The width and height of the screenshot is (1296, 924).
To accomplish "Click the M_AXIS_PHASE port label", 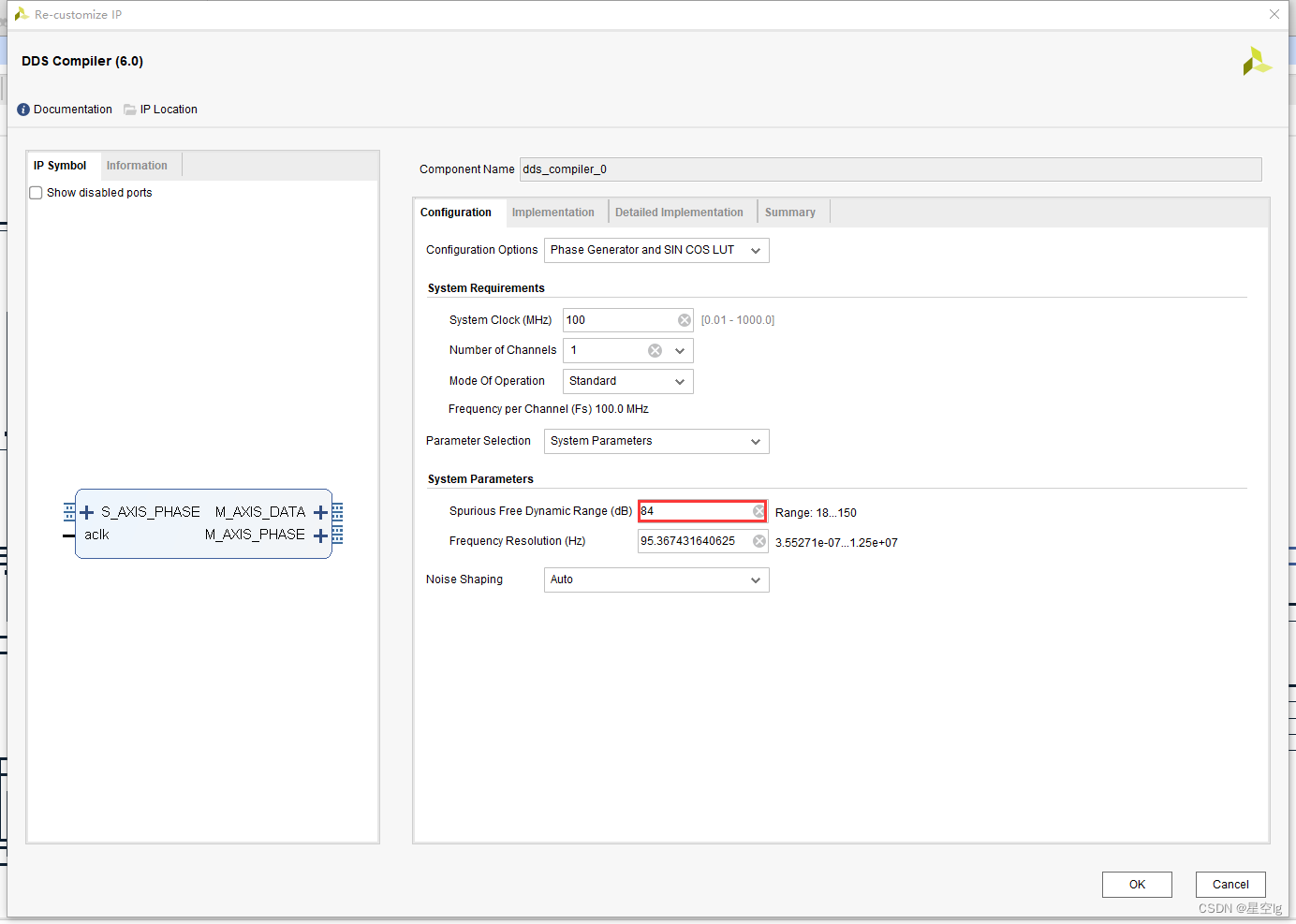I will coord(255,535).
